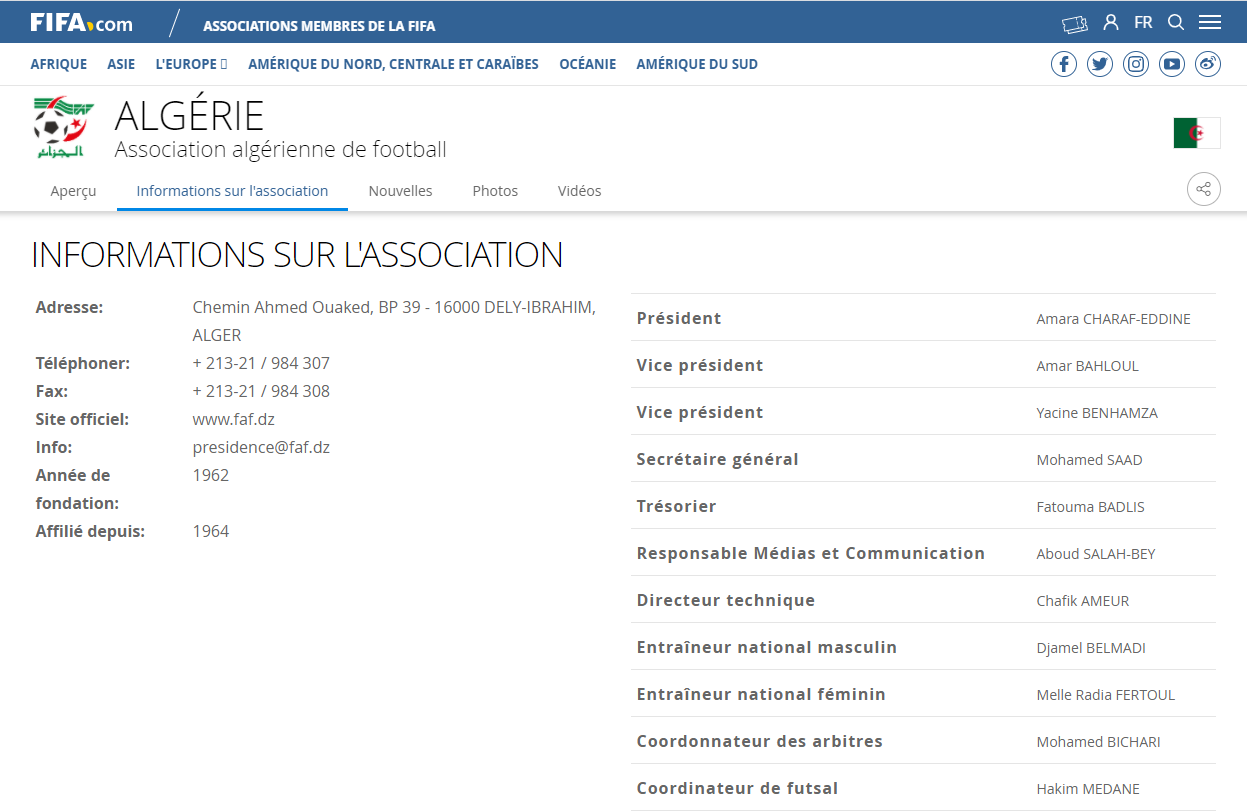This screenshot has width=1247, height=811.
Task: Click technical director Chafik AMEUR
Action: pyautogui.click(x=1083, y=601)
